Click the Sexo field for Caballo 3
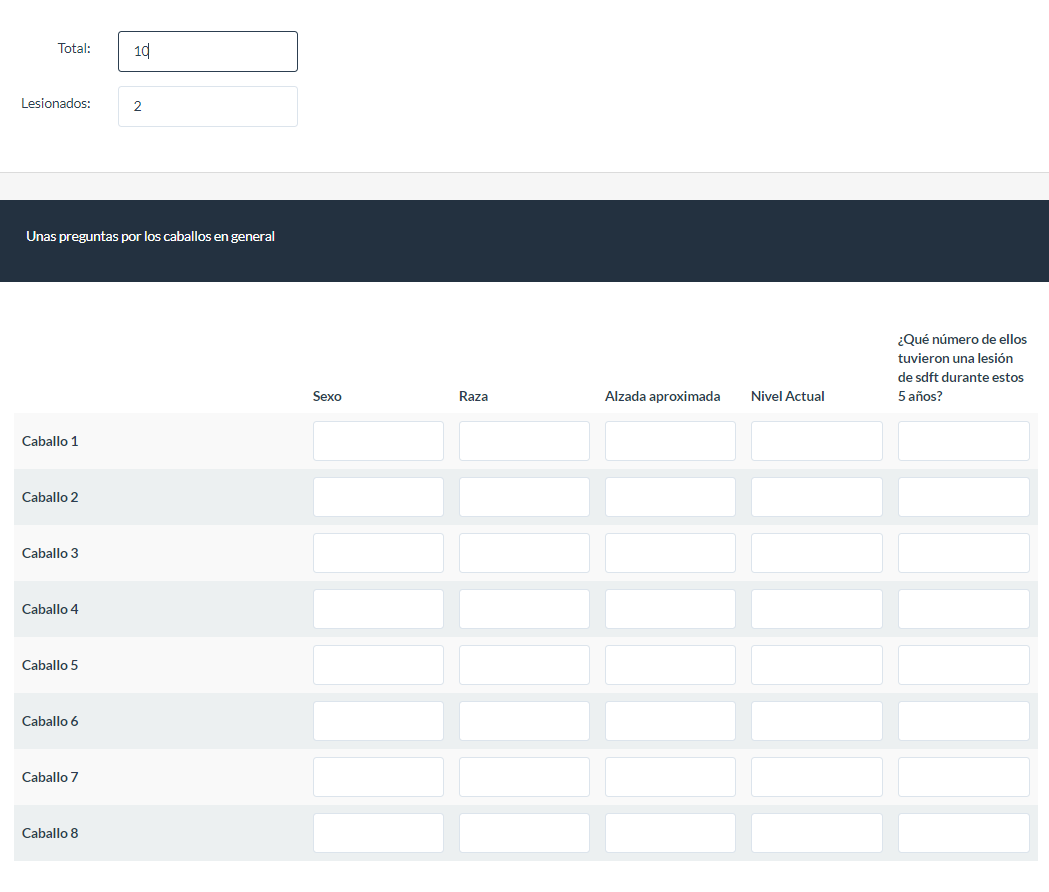Viewport: 1049px width, 892px height. click(x=378, y=553)
